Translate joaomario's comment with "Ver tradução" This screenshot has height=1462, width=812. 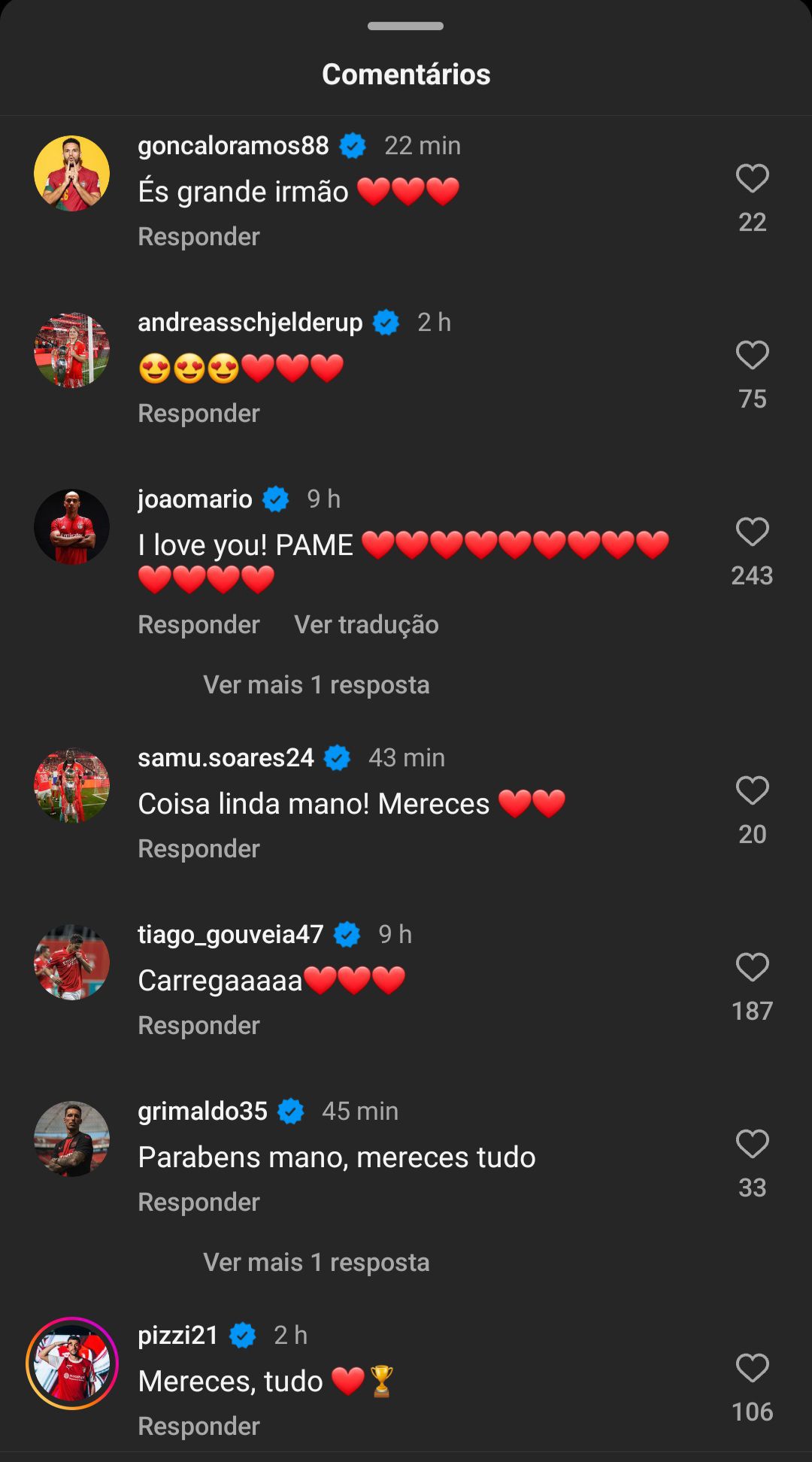click(x=366, y=625)
